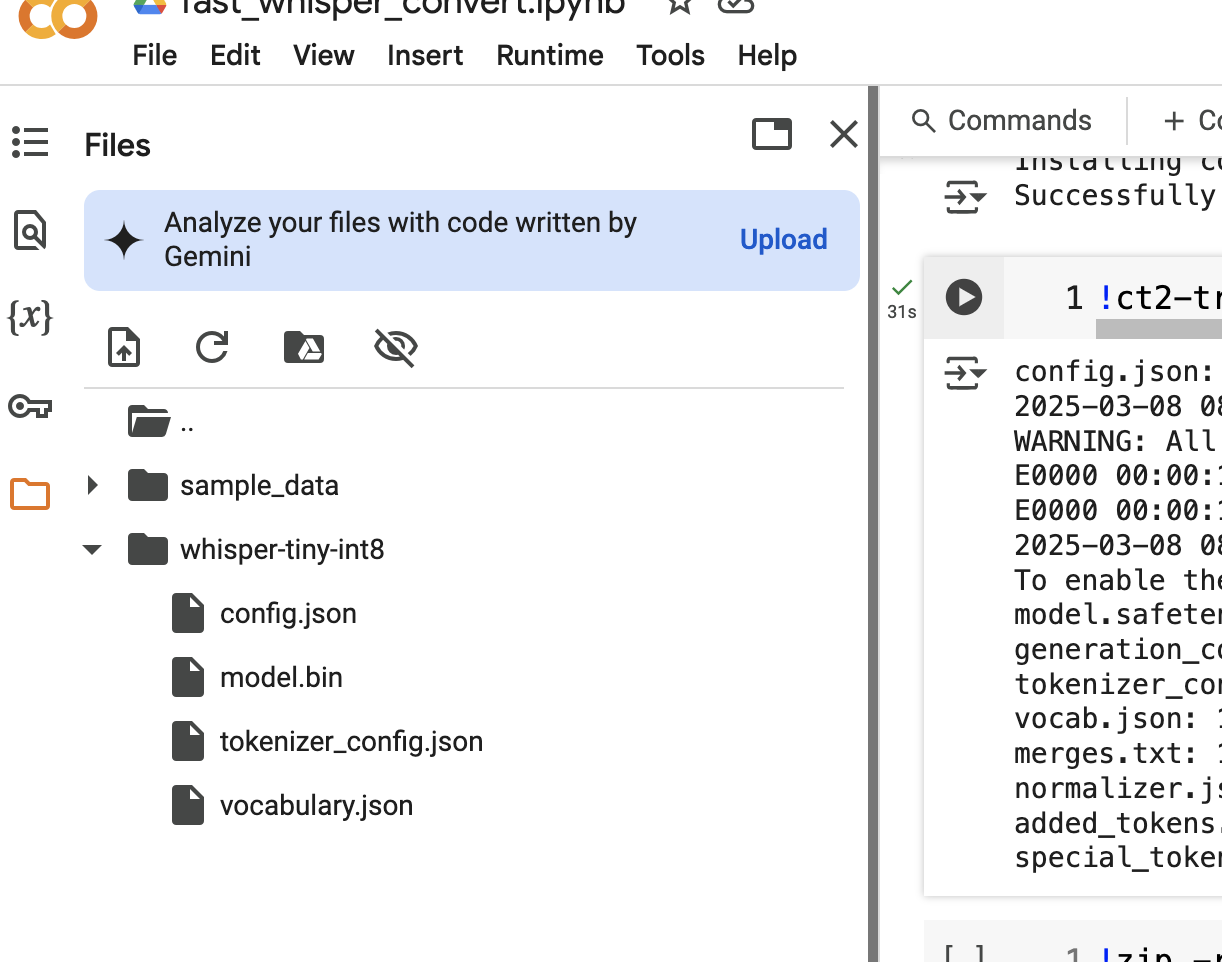Open the variables inspector icon
Viewport: 1222px width, 962px height.
[x=30, y=318]
